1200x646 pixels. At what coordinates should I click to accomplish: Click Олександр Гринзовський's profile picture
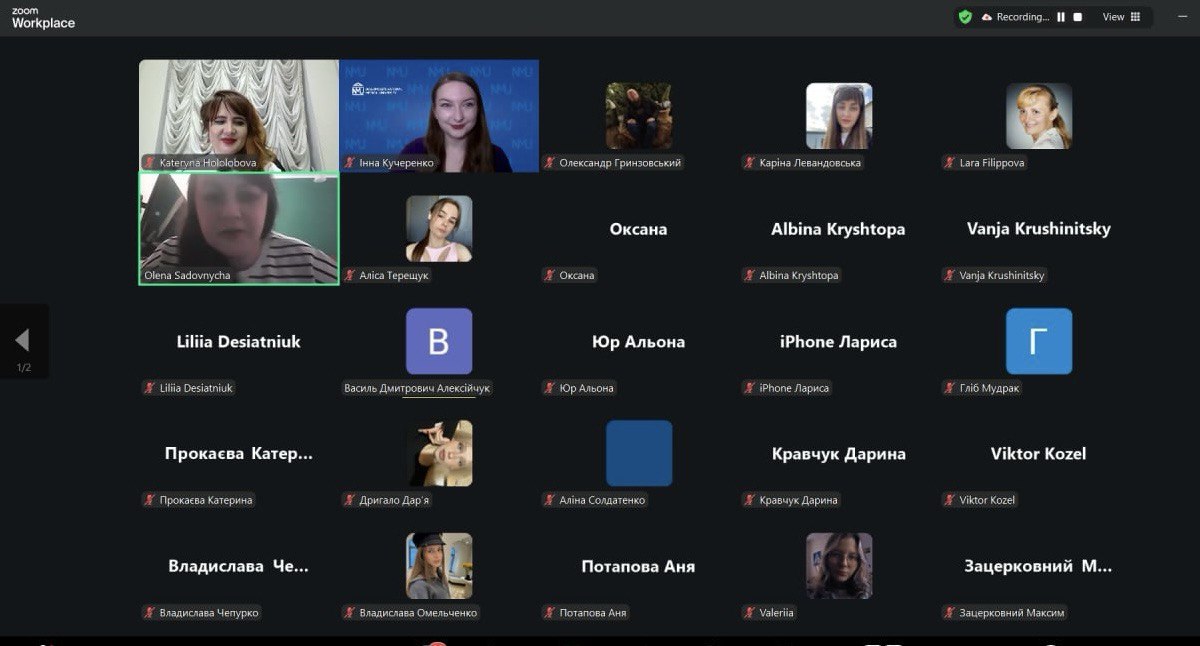coord(639,116)
